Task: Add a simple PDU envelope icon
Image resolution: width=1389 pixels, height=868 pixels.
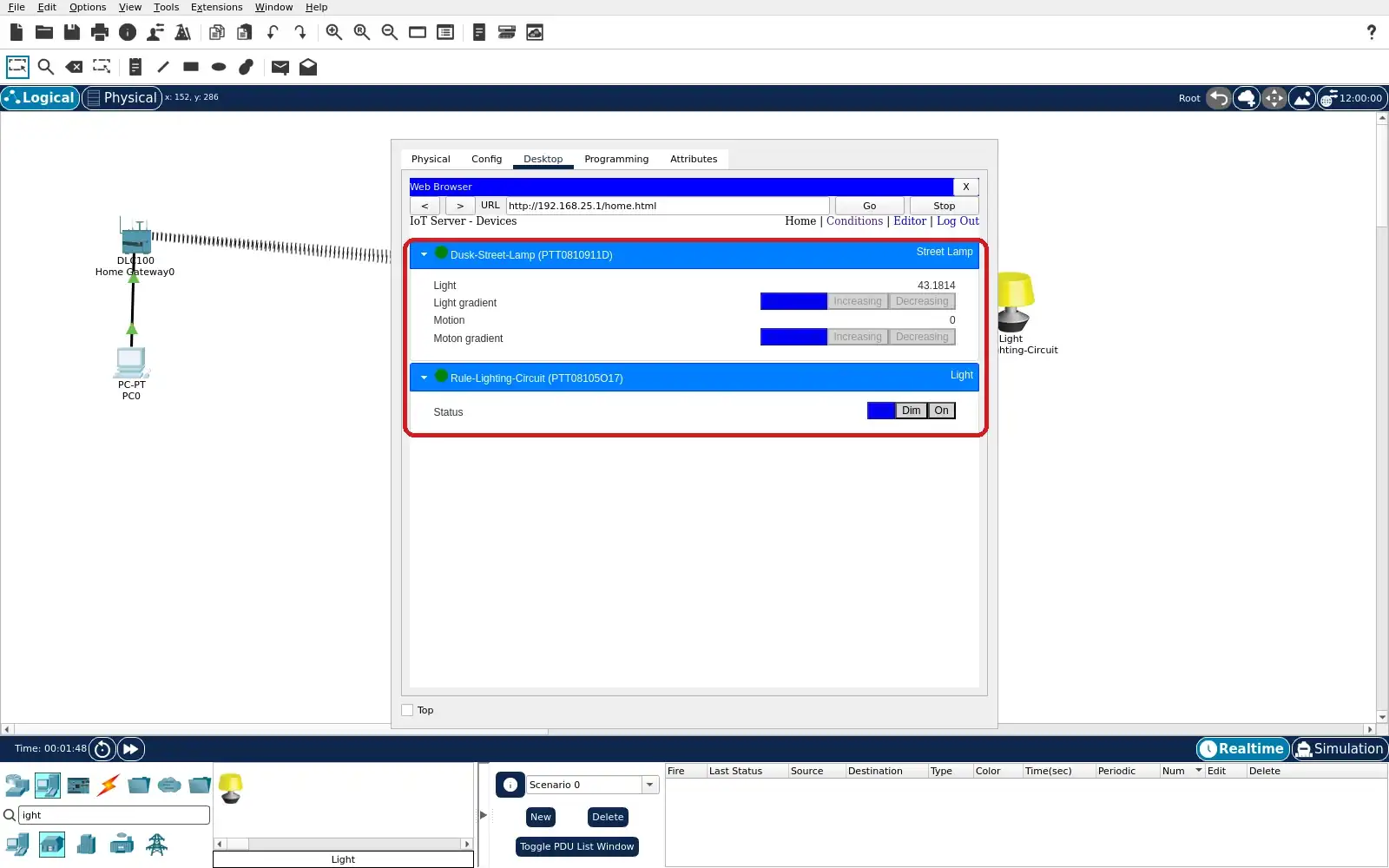Action: 280,67
